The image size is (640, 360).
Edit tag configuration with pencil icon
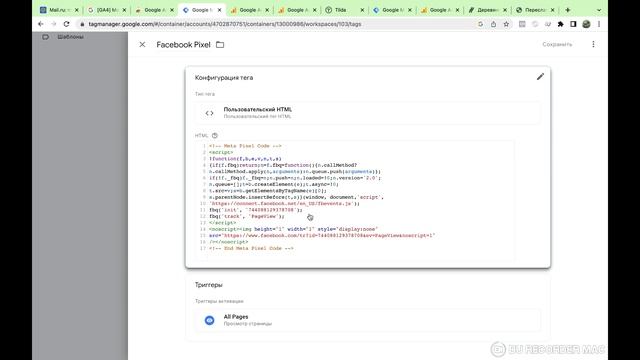pos(540,77)
